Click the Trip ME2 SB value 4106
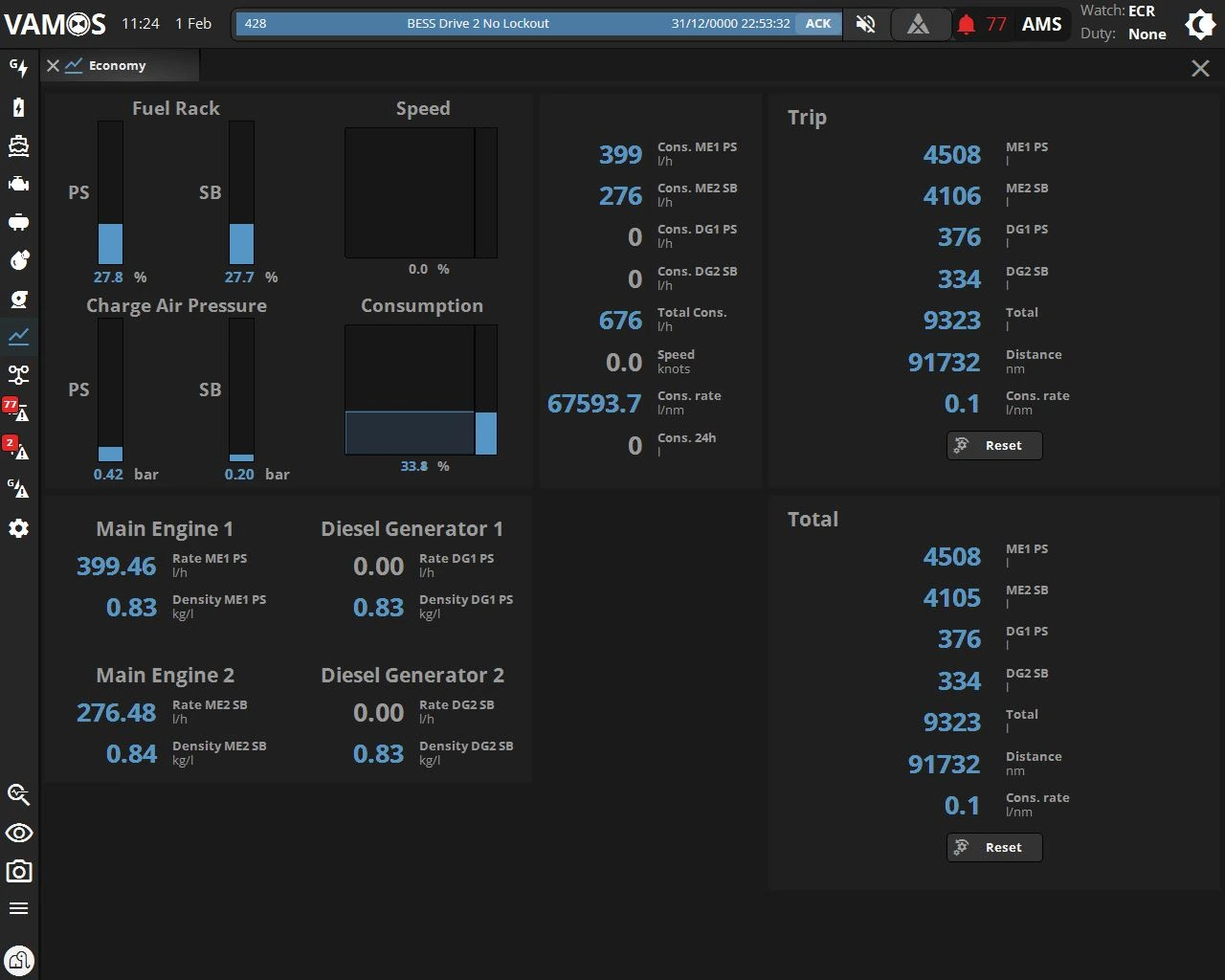This screenshot has width=1225, height=980. point(952,195)
